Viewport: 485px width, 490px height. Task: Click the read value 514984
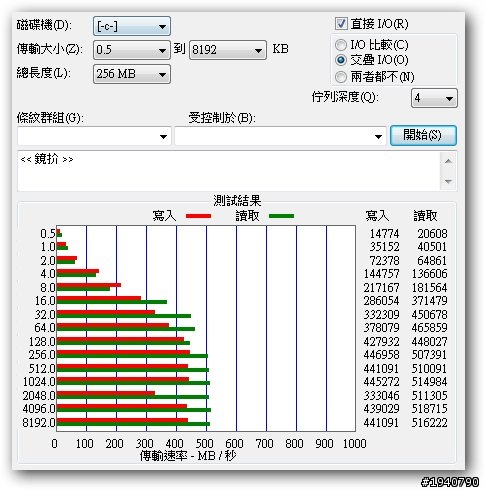point(429,382)
